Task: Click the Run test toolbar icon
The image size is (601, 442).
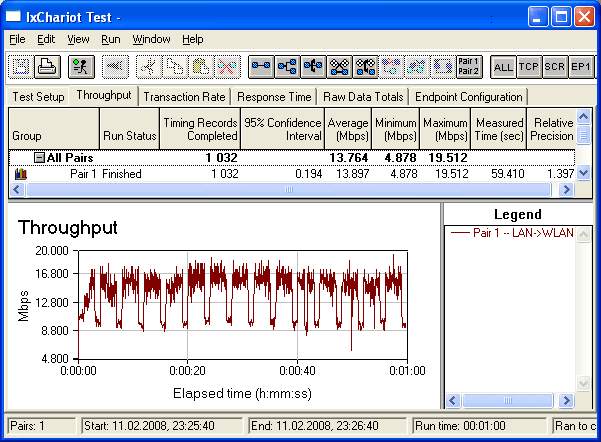Action: click(x=81, y=67)
